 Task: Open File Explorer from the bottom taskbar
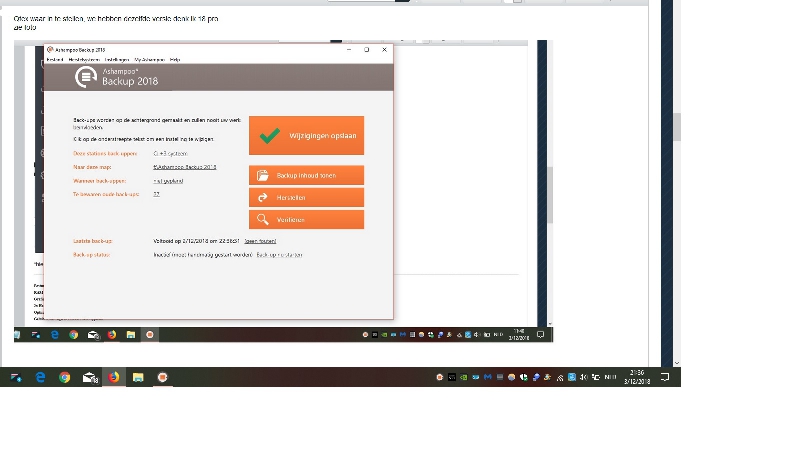[138, 377]
